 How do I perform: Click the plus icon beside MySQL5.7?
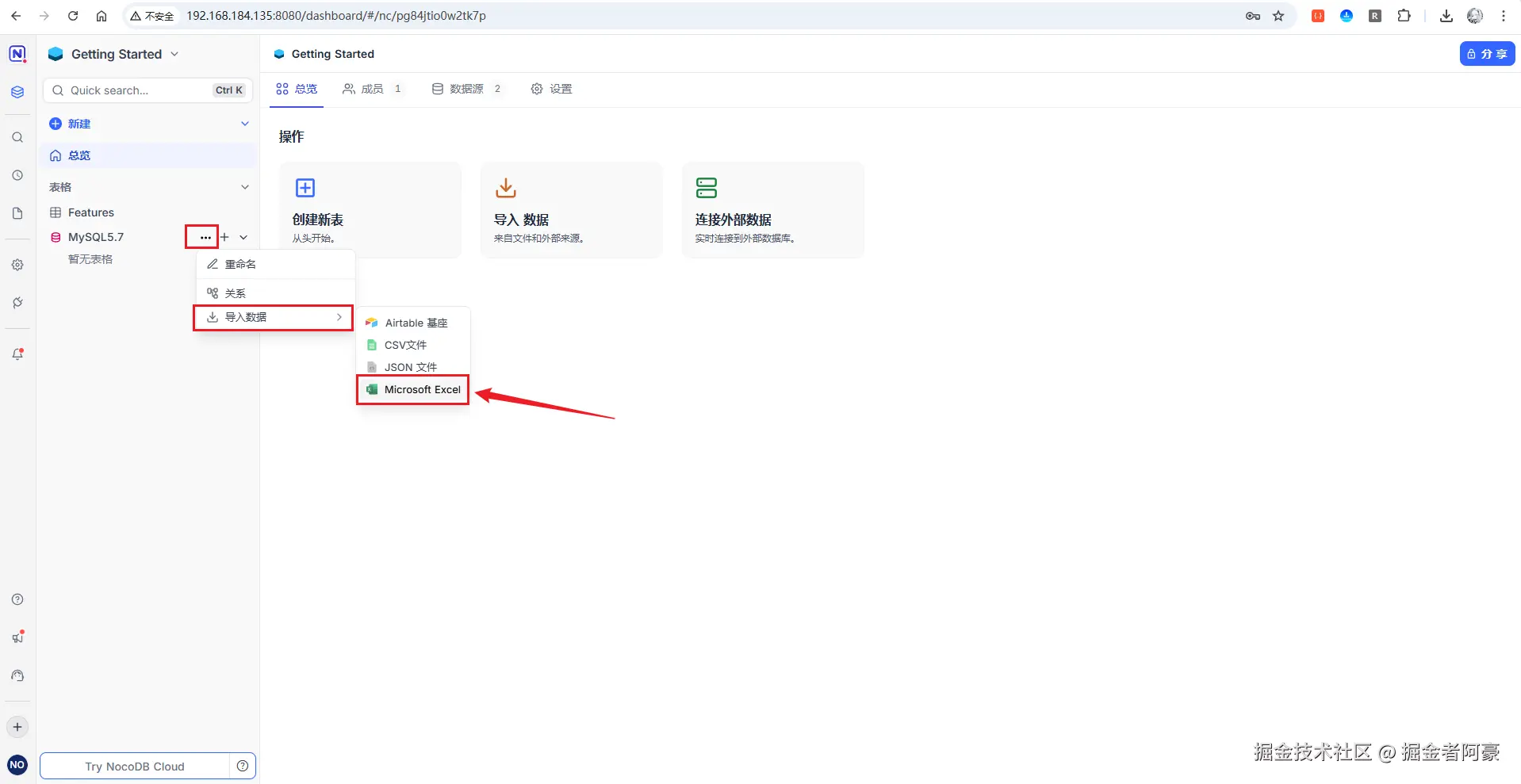click(224, 237)
